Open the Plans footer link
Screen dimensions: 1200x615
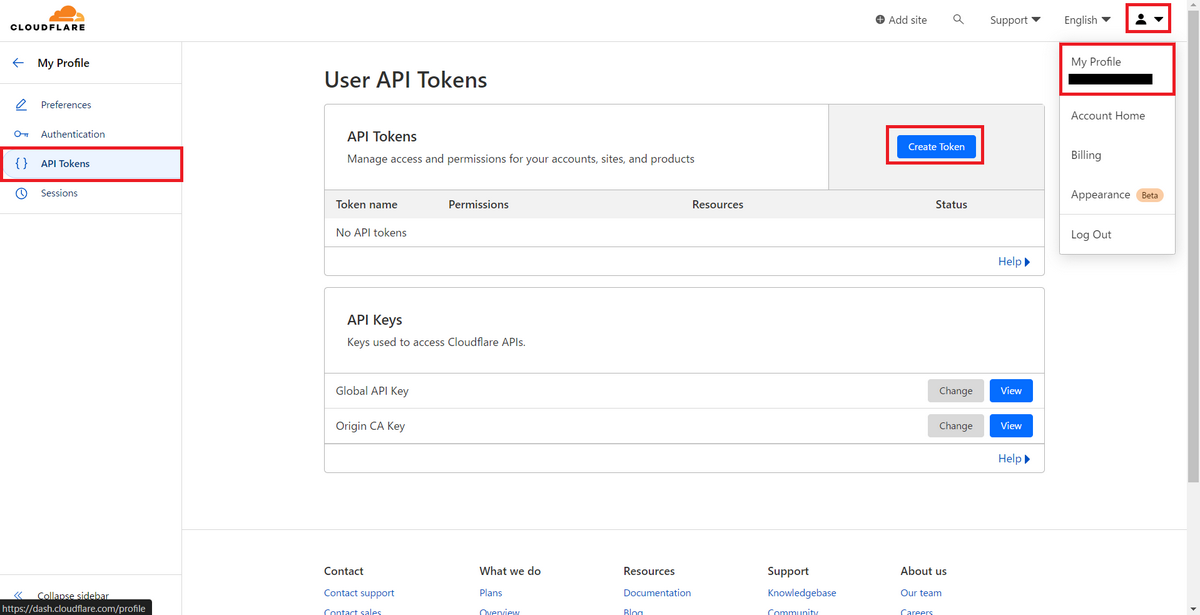coord(491,593)
